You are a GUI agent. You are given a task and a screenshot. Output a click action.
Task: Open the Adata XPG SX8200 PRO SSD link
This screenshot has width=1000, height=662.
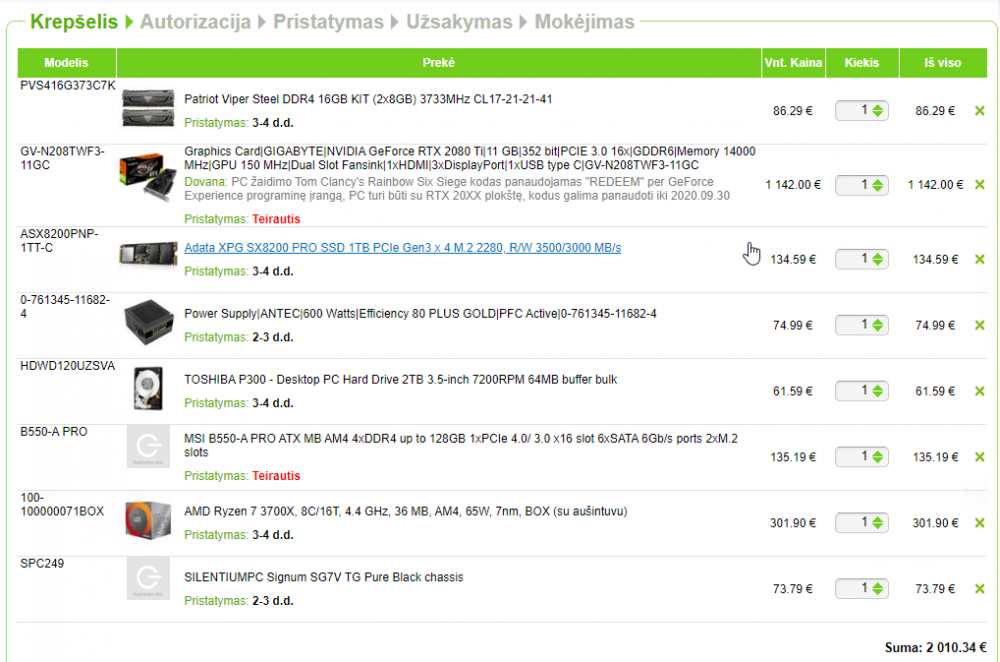click(402, 248)
